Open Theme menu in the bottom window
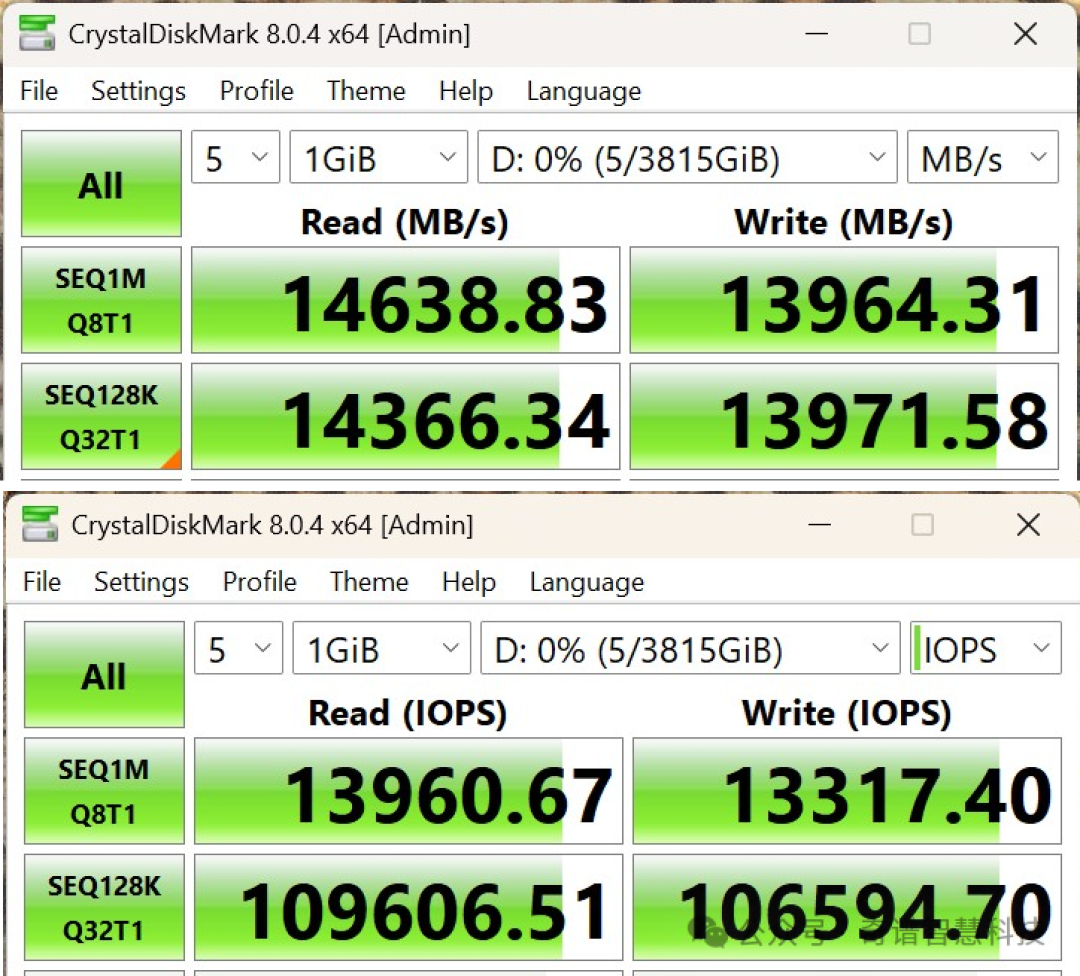1080x976 pixels. 368,582
